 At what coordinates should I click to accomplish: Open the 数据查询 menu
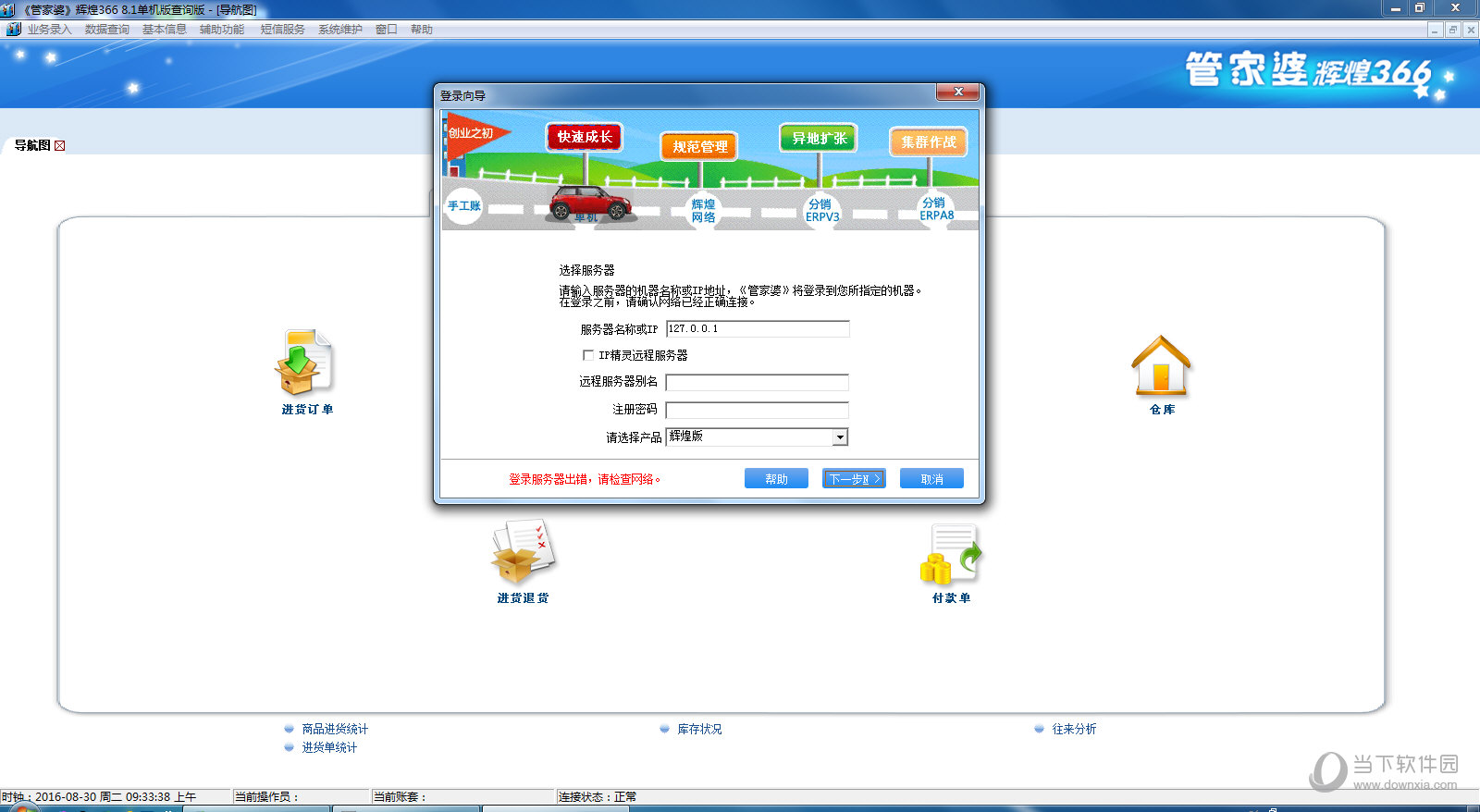pyautogui.click(x=107, y=30)
